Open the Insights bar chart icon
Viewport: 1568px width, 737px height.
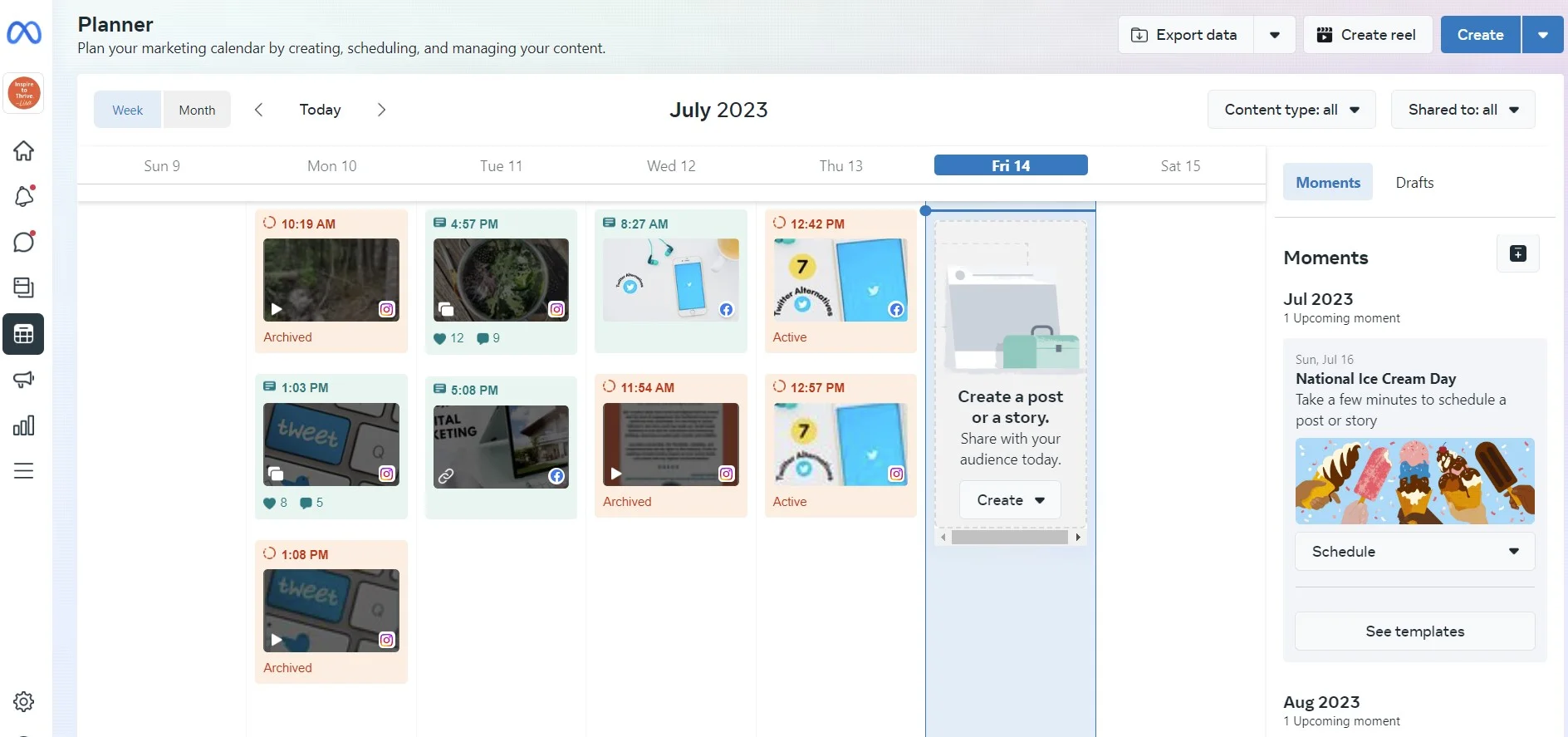23,425
